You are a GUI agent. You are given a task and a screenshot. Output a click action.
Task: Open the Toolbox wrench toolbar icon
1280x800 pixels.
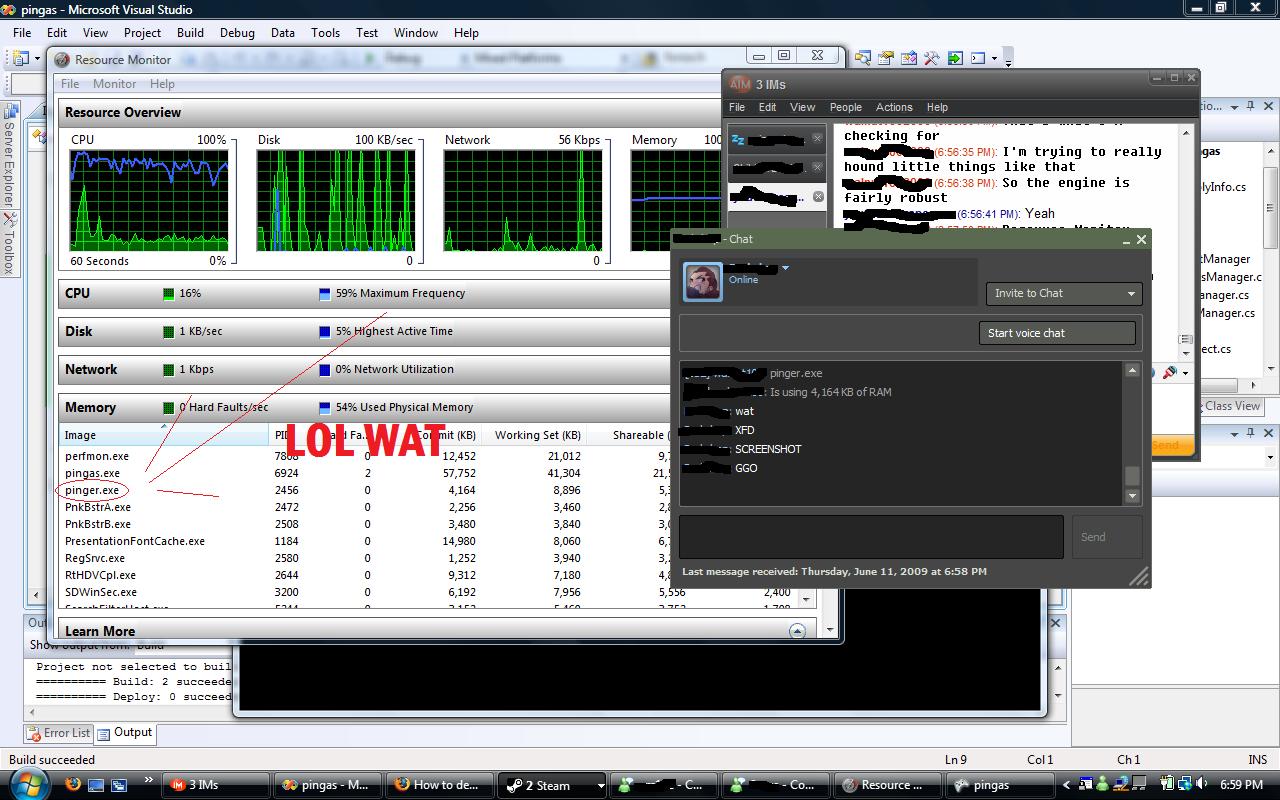[x=932, y=58]
